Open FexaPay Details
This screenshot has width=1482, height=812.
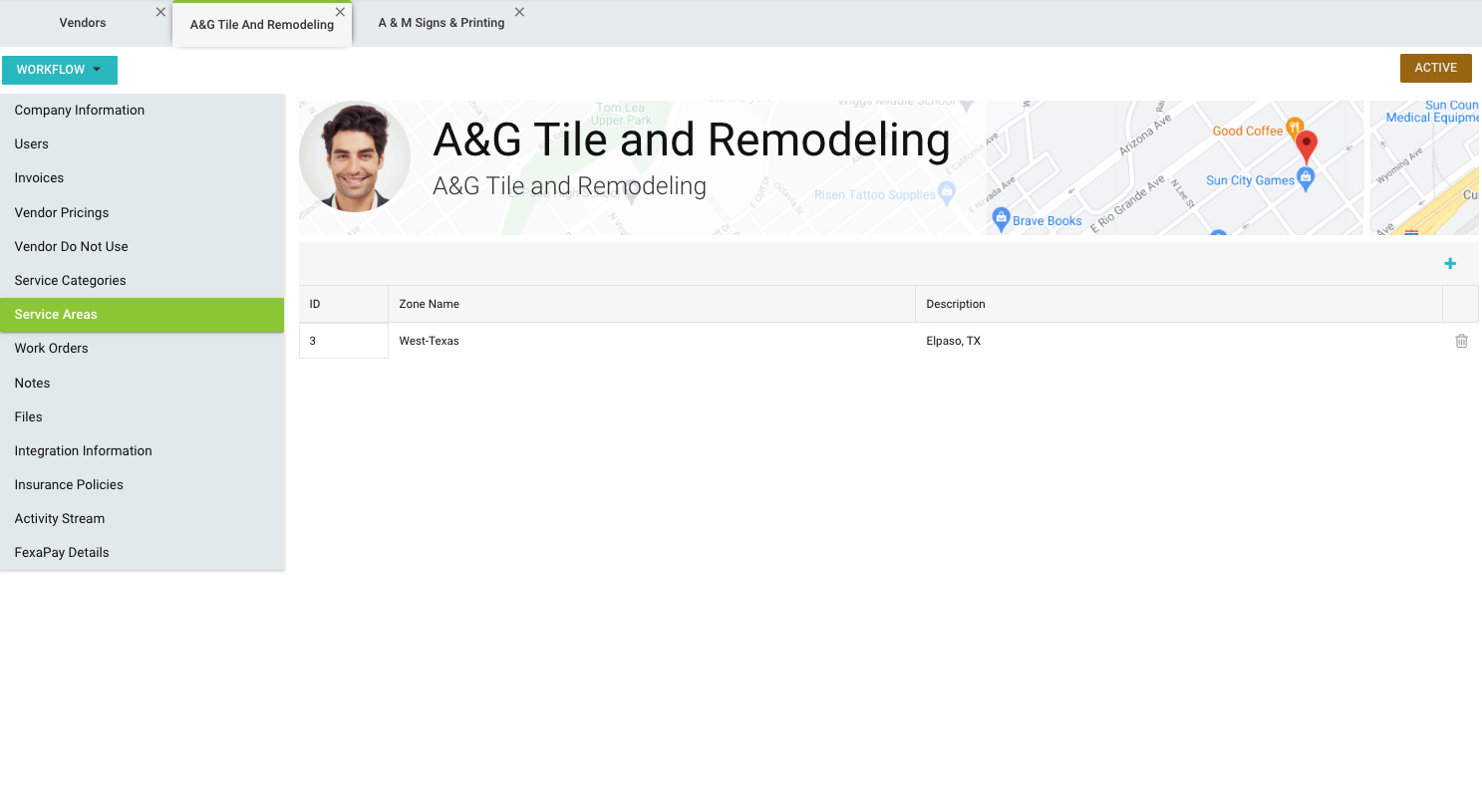[x=62, y=552]
